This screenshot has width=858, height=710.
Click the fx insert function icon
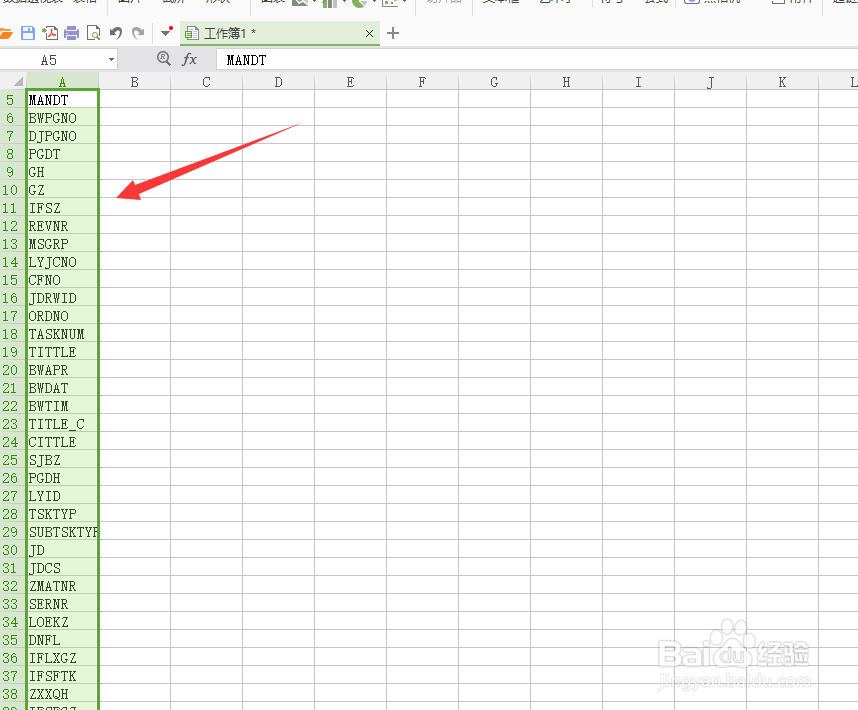(x=189, y=59)
